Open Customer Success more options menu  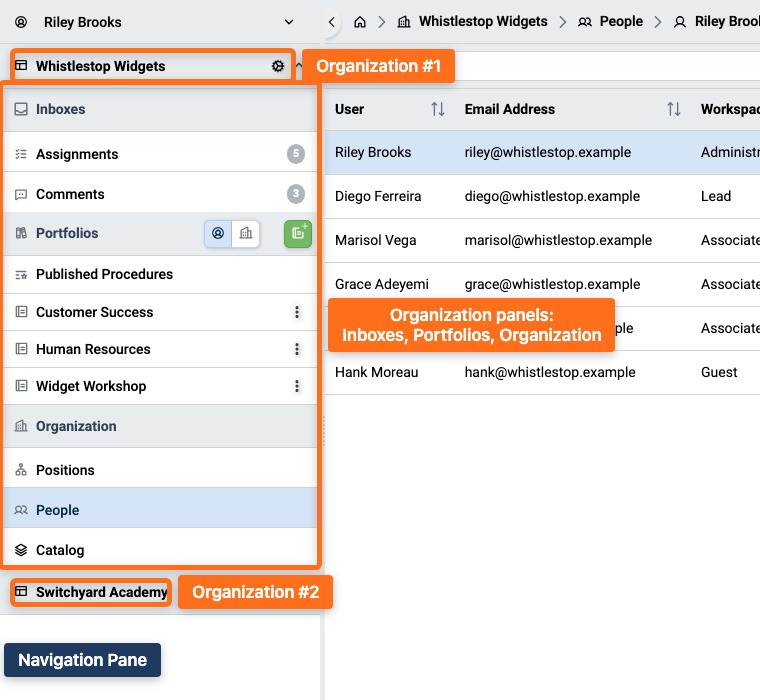pyautogui.click(x=297, y=312)
